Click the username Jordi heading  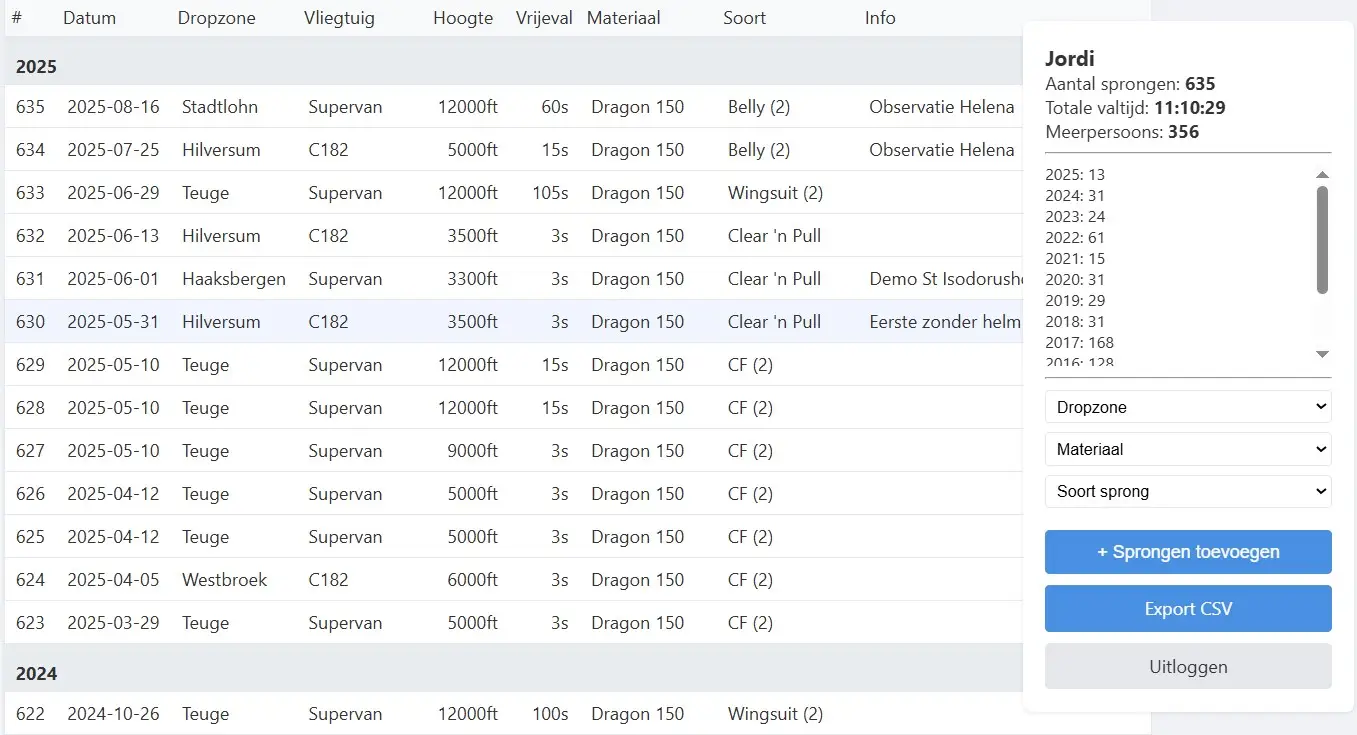tap(1069, 58)
